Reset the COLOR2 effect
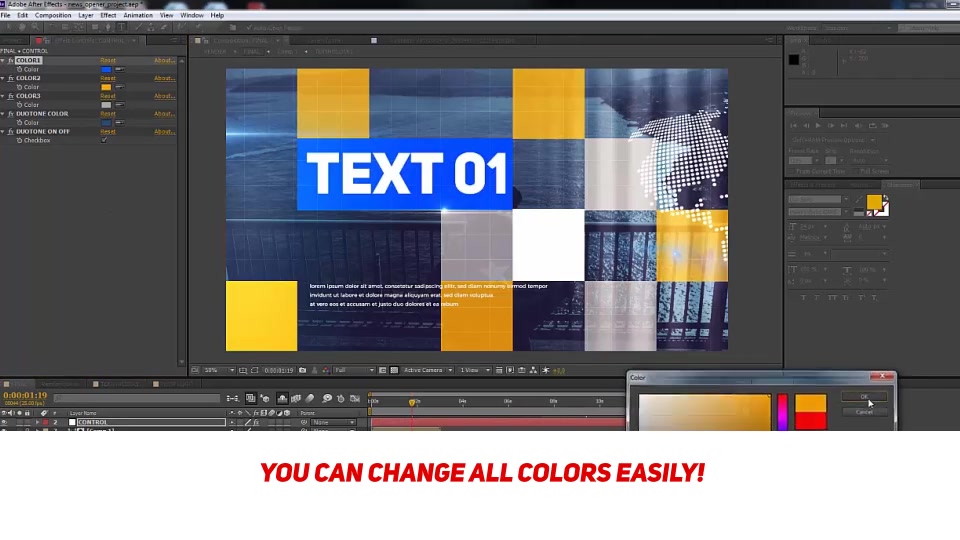The image size is (960, 540). tap(108, 78)
